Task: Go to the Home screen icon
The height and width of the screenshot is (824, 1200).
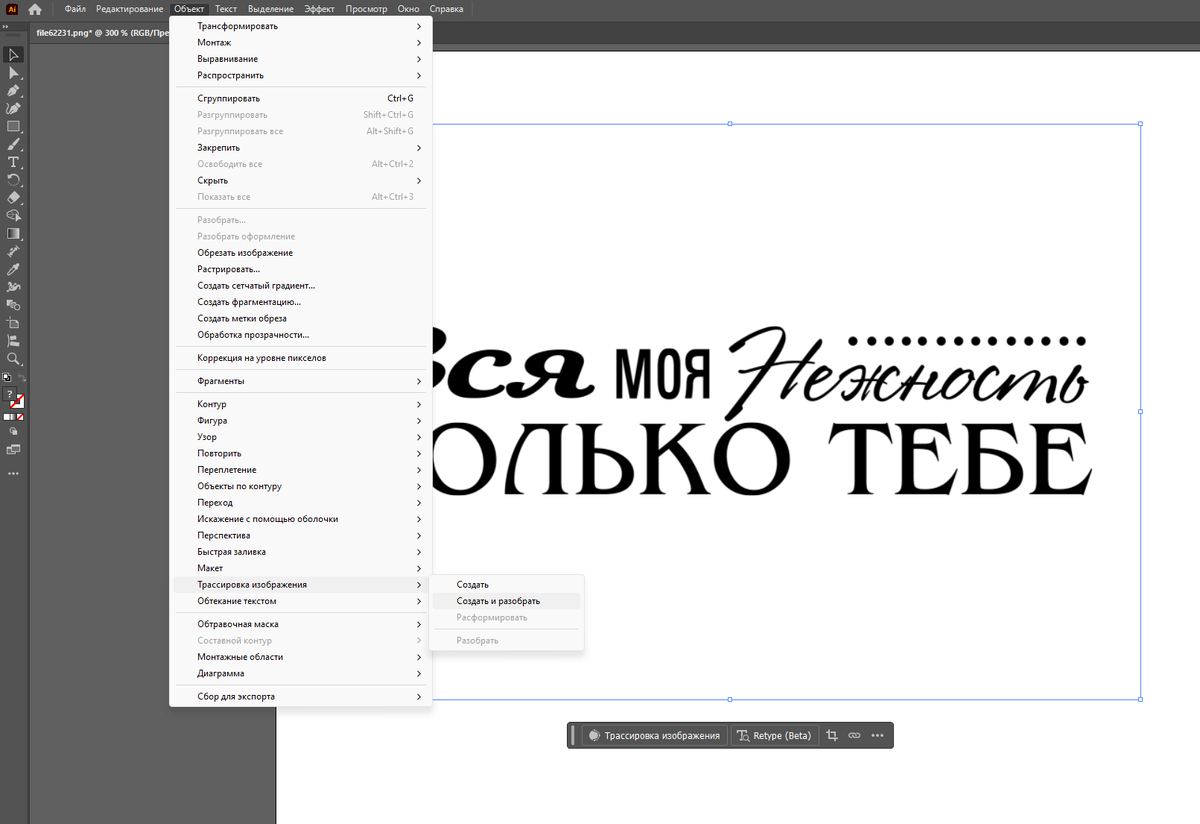Action: (x=35, y=9)
